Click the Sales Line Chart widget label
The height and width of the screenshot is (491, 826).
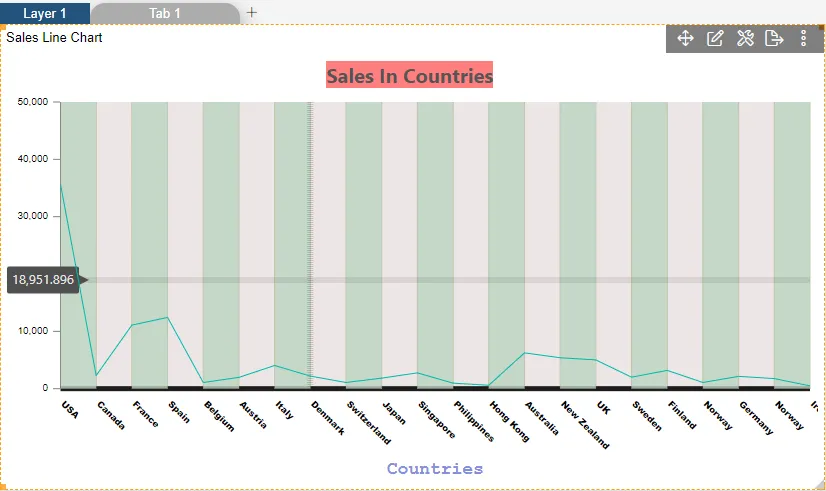coord(54,37)
